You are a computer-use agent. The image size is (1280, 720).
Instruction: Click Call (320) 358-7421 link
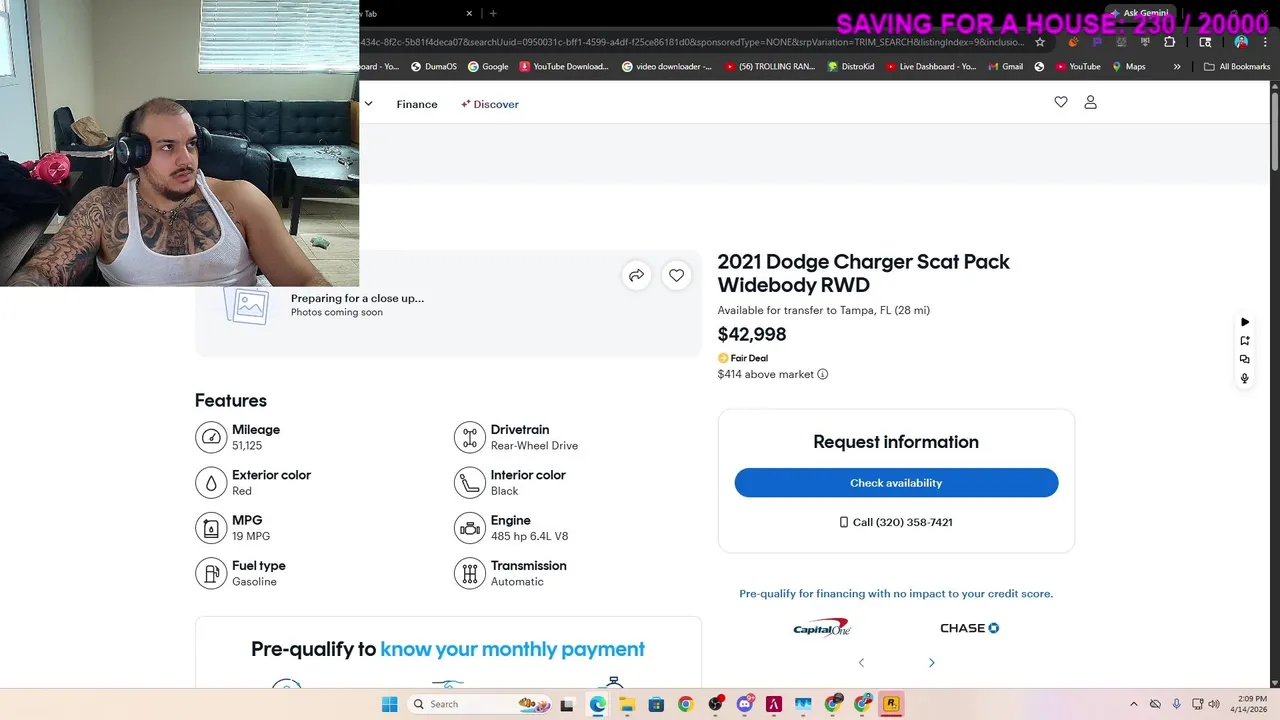tap(896, 522)
